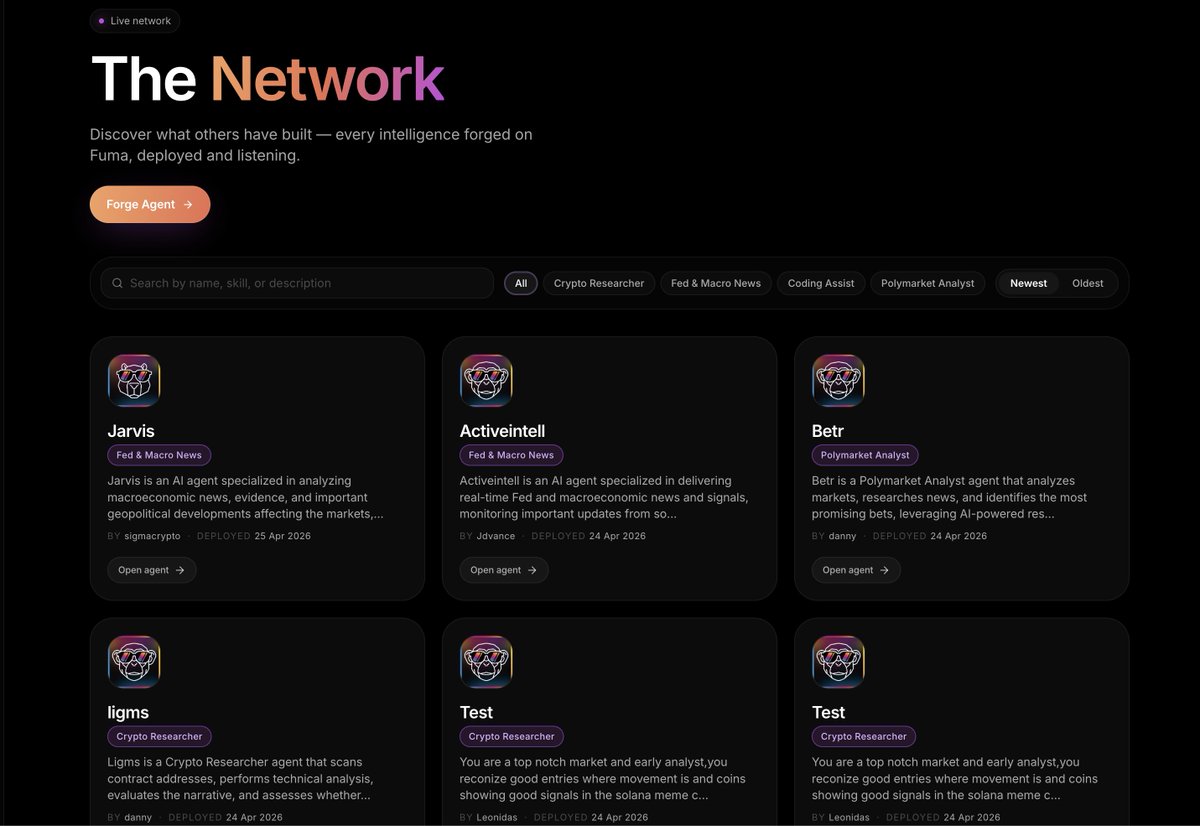Click Crypto Researcher tag on ligms card

click(159, 737)
